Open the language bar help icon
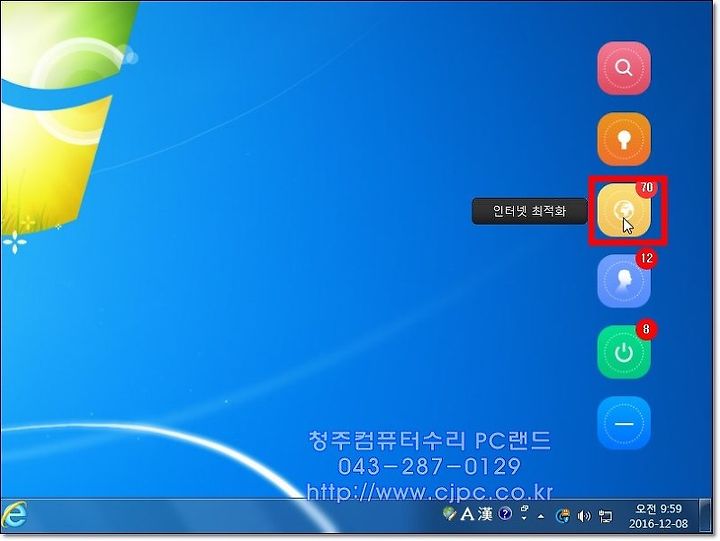This screenshot has height=541, width=720. pyautogui.click(x=505, y=513)
